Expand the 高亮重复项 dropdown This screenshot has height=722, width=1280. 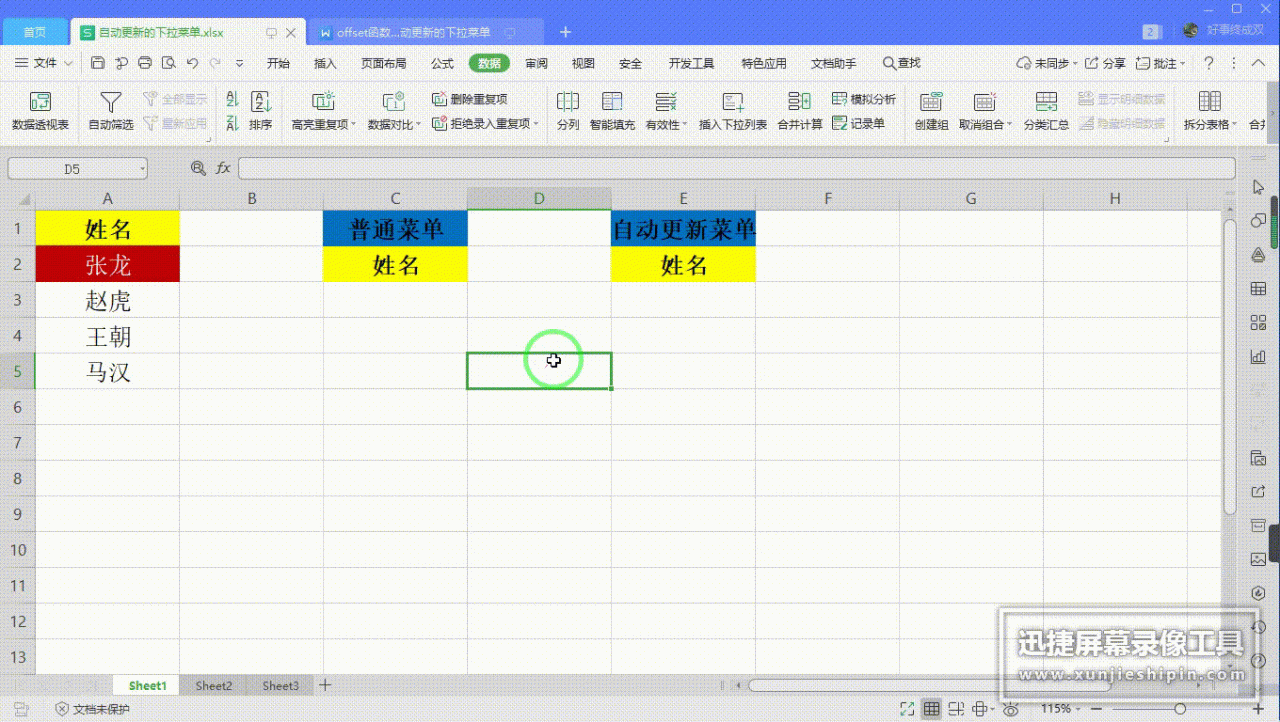point(354,125)
